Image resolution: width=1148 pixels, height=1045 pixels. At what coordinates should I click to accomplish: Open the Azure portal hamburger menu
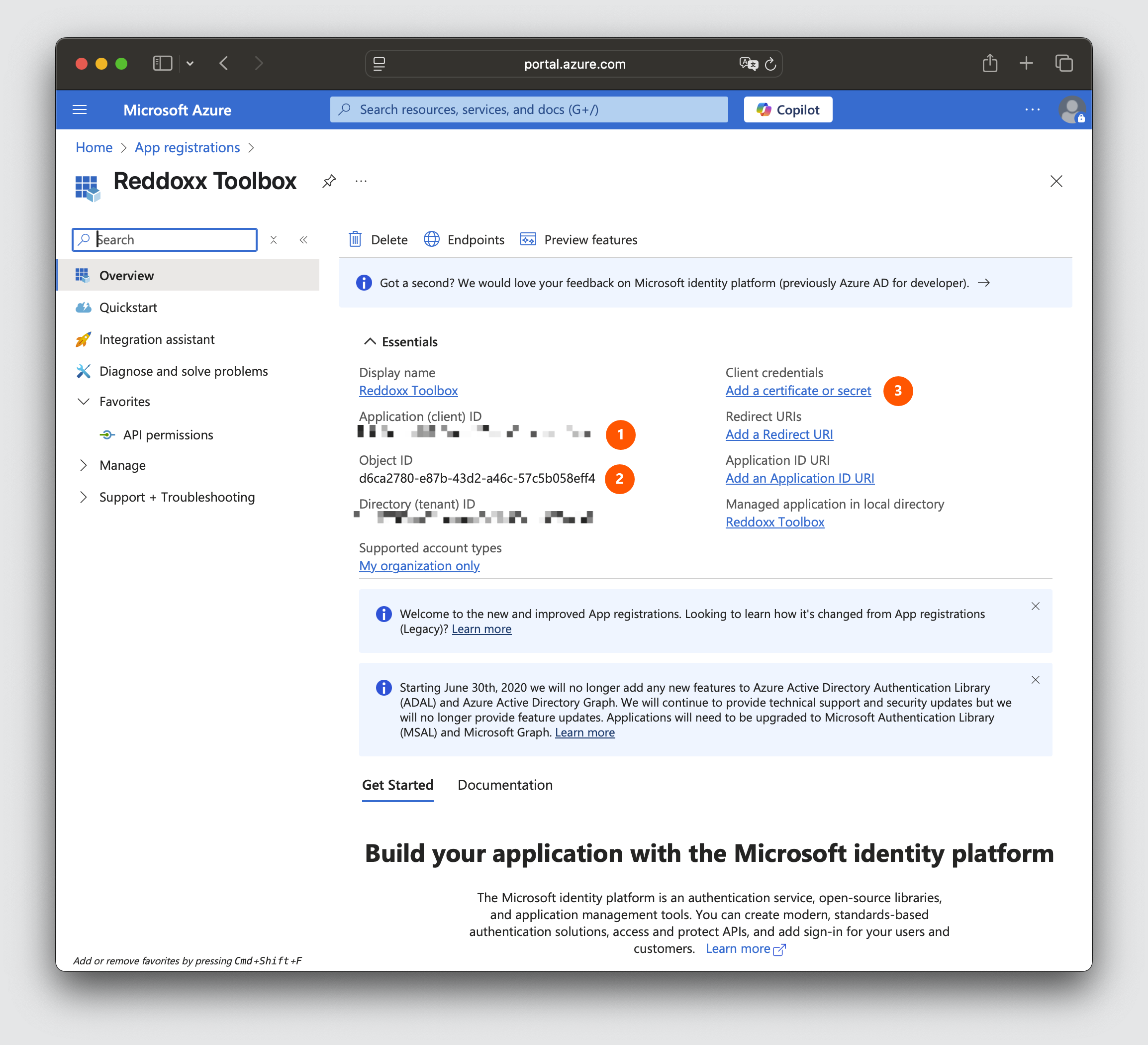coord(80,109)
